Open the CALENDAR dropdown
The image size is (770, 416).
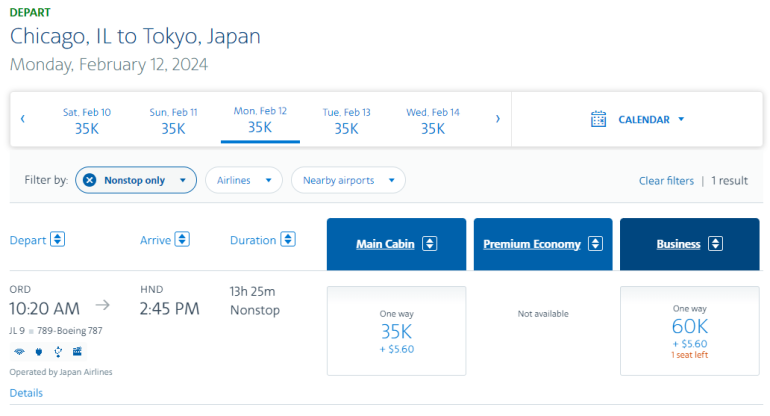coord(651,119)
